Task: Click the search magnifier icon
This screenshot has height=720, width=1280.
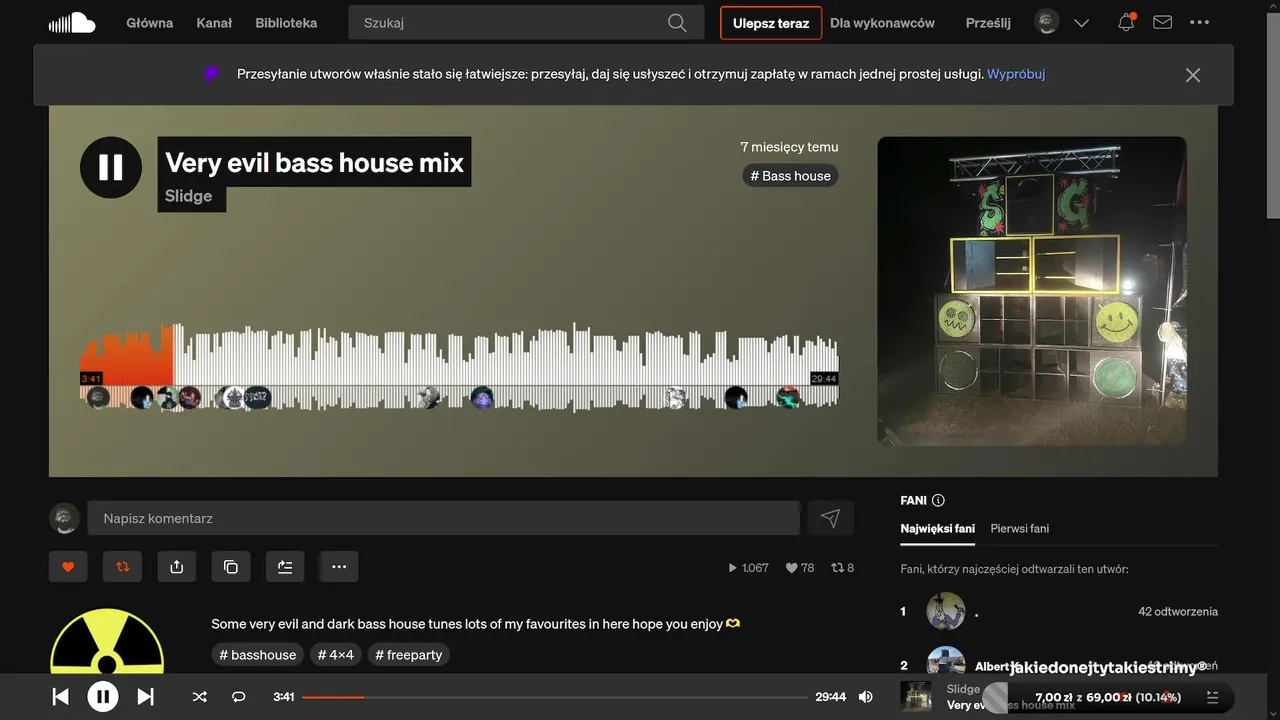Action: [677, 23]
